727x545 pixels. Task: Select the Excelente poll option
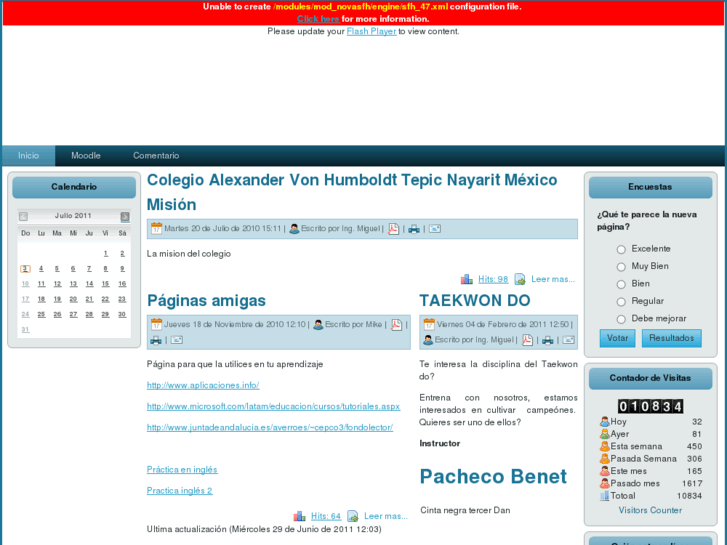pos(621,250)
